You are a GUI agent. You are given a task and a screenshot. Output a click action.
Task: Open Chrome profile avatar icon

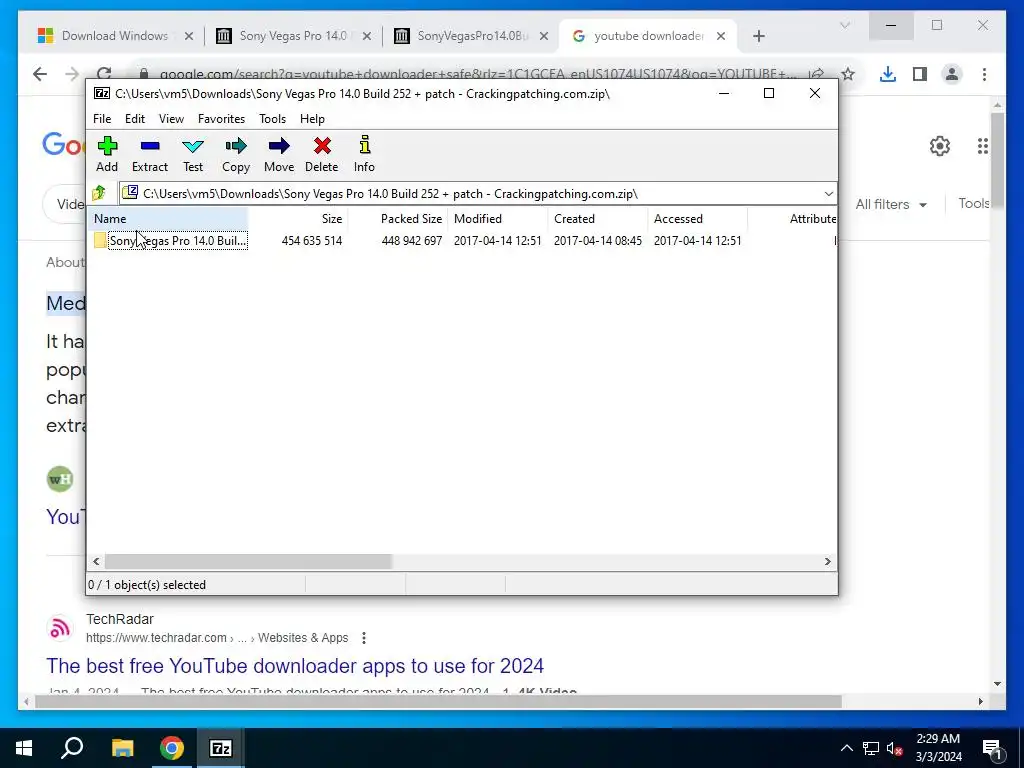pyautogui.click(x=952, y=74)
